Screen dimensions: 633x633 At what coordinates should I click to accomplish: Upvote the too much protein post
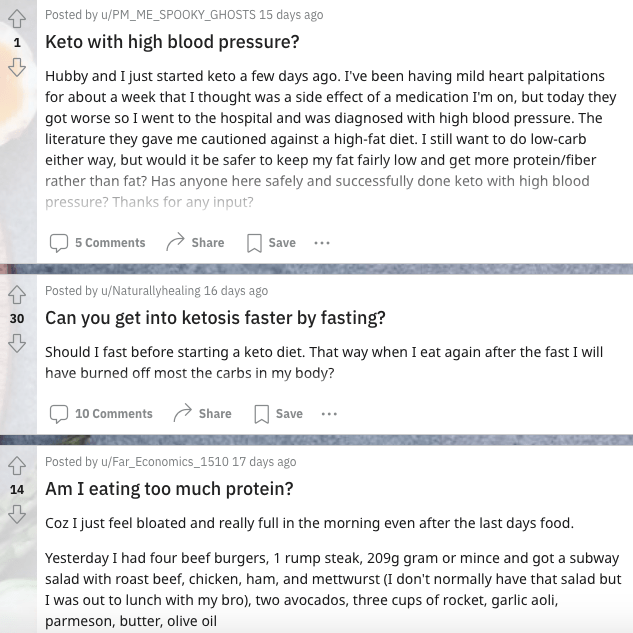coord(16,465)
